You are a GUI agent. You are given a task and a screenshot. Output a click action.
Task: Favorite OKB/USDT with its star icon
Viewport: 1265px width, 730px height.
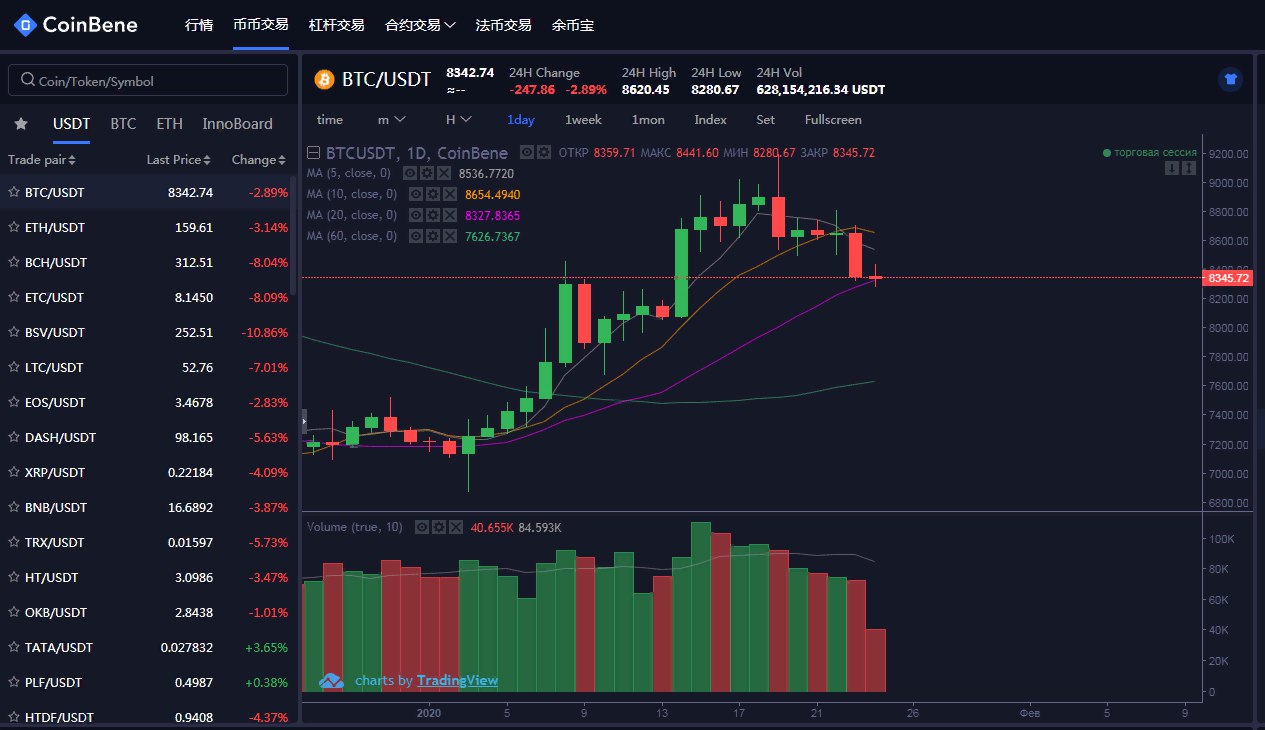[14, 612]
